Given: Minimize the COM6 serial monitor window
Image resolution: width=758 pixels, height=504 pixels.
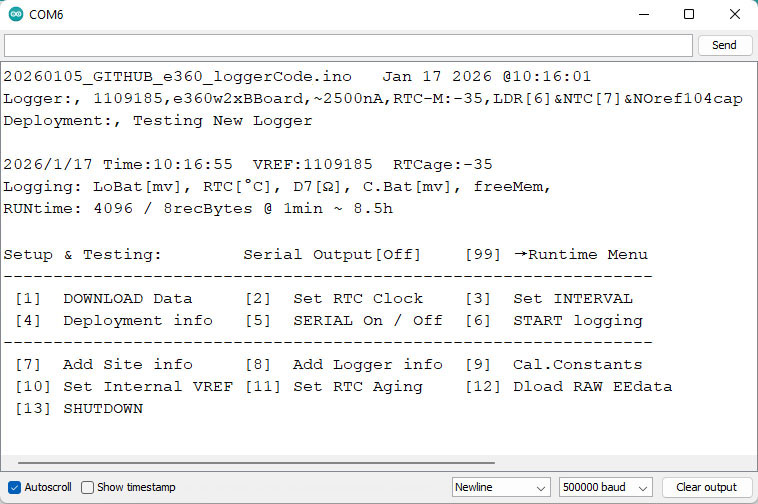Looking at the screenshot, I should [642, 15].
